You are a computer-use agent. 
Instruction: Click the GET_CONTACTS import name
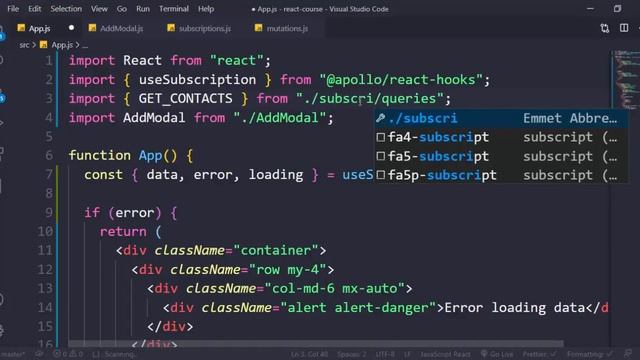click(185, 99)
